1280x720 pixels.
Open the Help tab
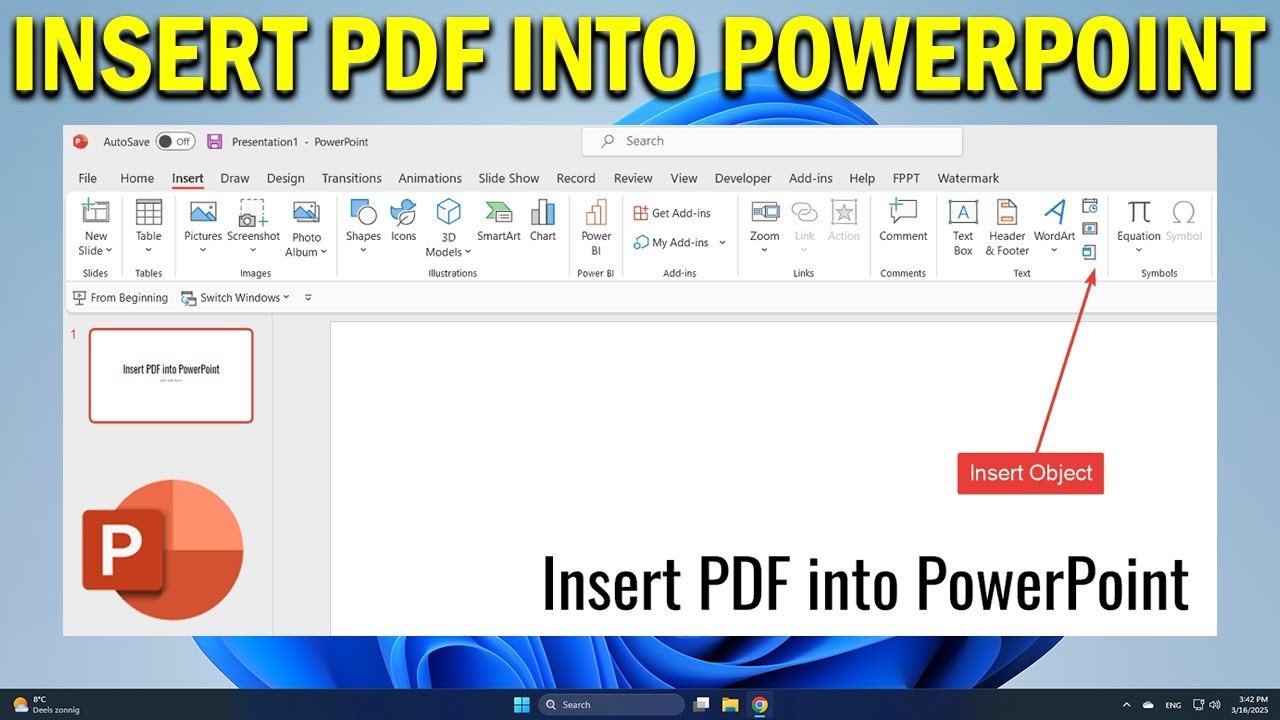(x=862, y=178)
